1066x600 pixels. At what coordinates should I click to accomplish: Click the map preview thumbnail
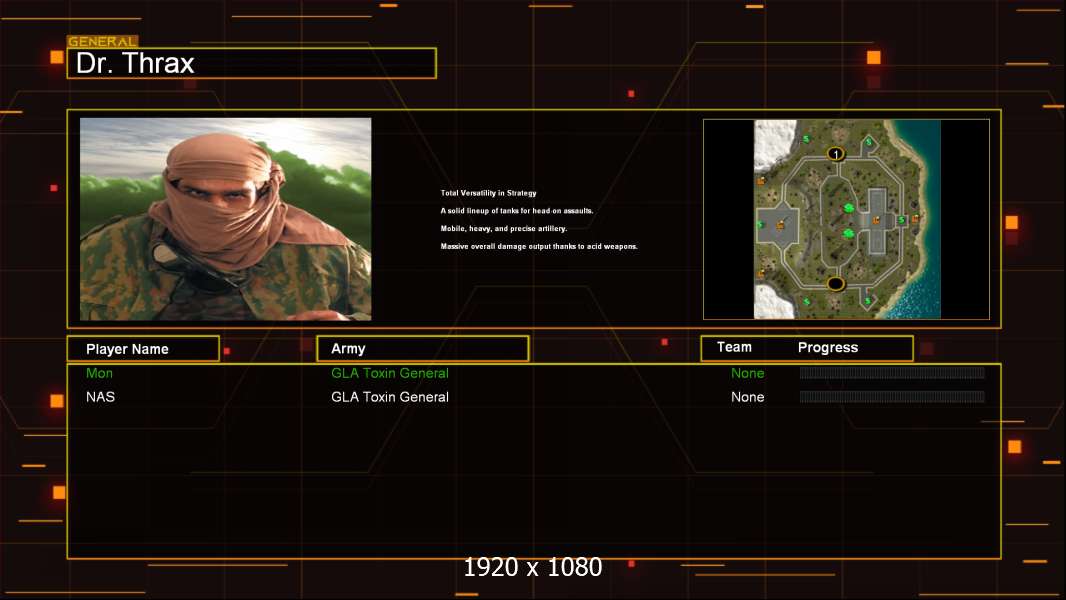[846, 219]
